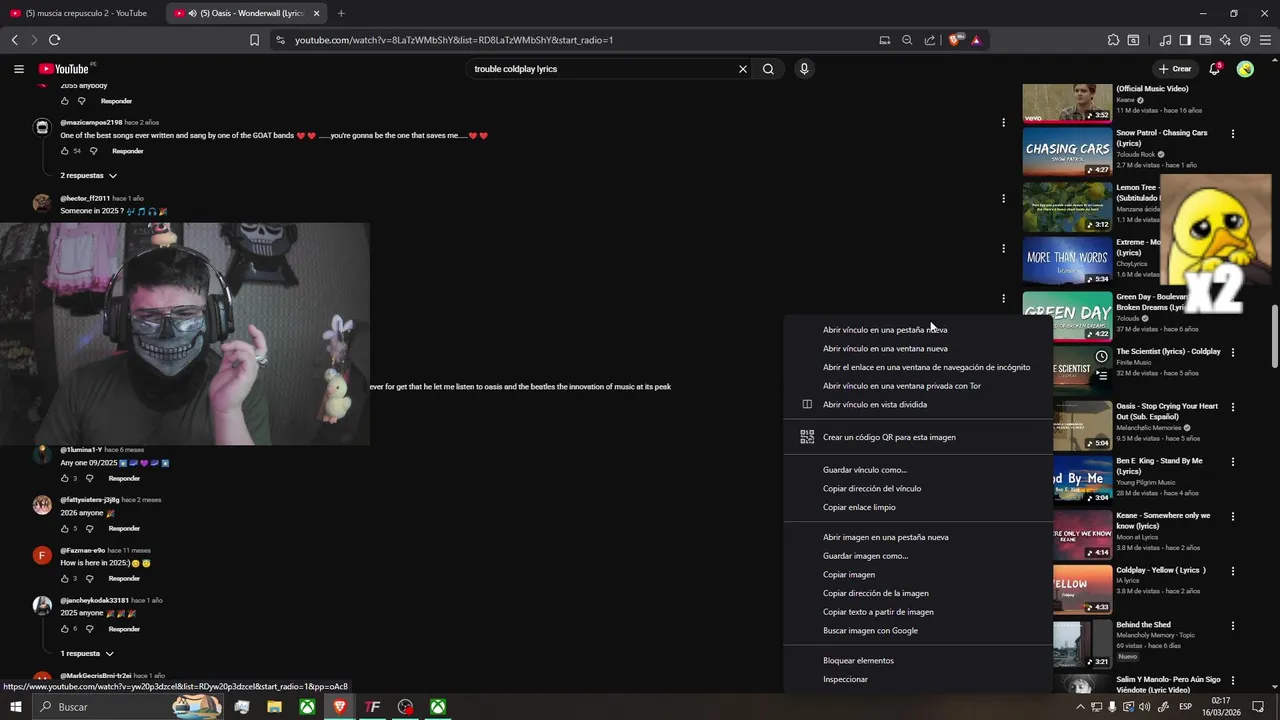Screen dimensions: 1280x720
Task: Open Leo AI sparkle icon
Action: point(1225,40)
